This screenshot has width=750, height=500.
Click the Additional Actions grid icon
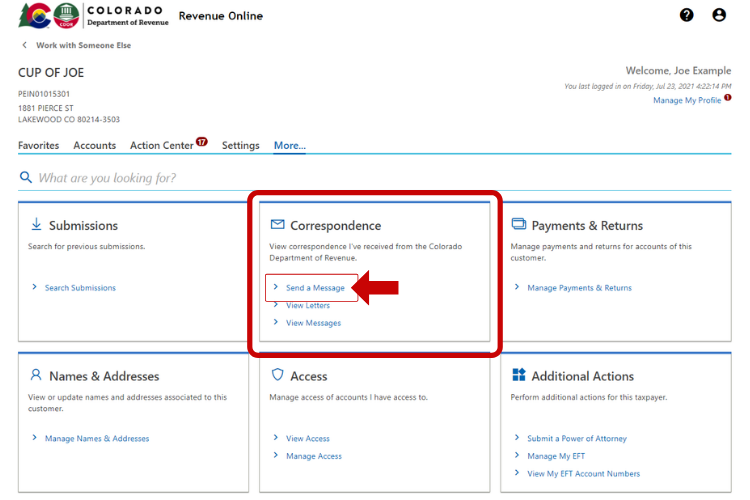point(519,375)
